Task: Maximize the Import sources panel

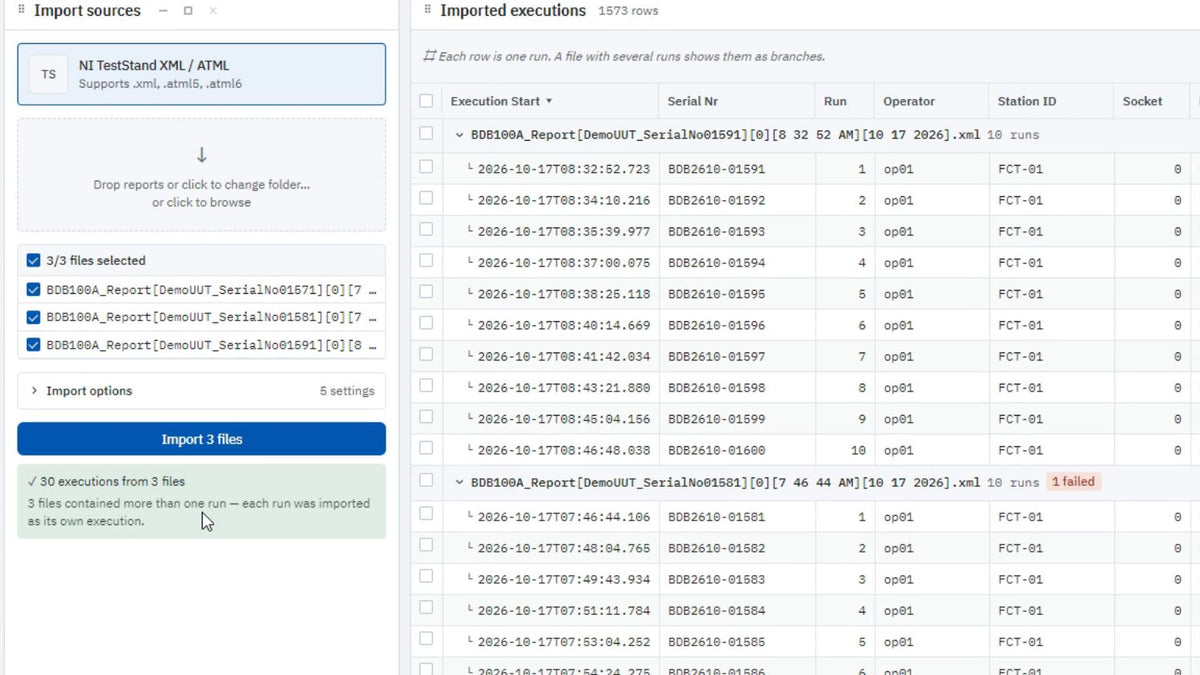Action: pyautogui.click(x=188, y=11)
